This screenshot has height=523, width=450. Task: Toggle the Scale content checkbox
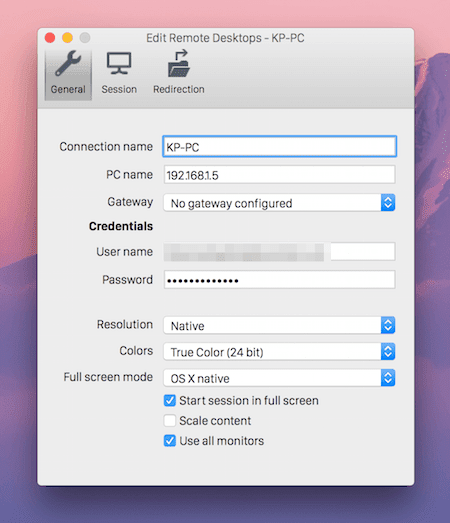[169, 421]
